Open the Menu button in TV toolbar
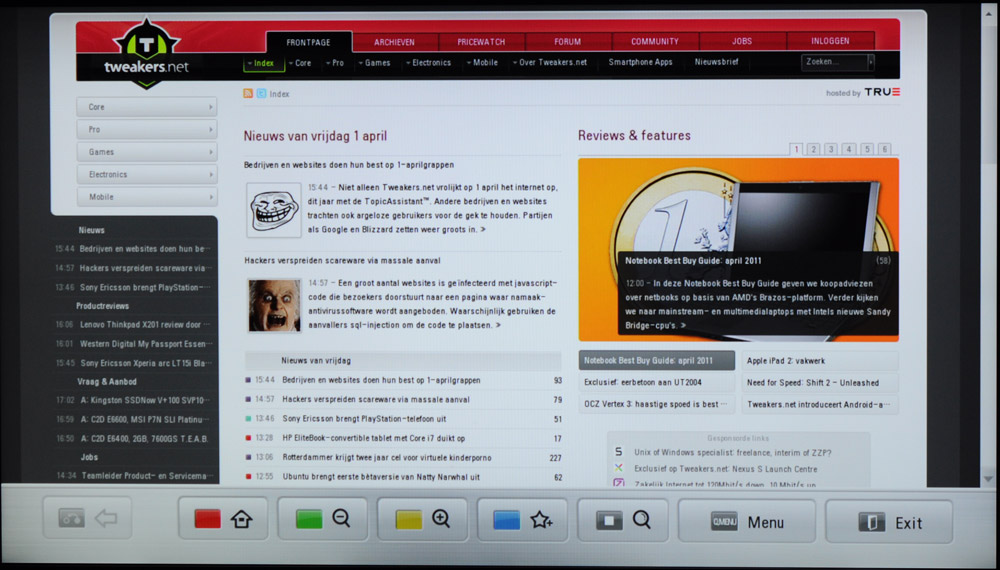The height and width of the screenshot is (570, 1000). 747,522
